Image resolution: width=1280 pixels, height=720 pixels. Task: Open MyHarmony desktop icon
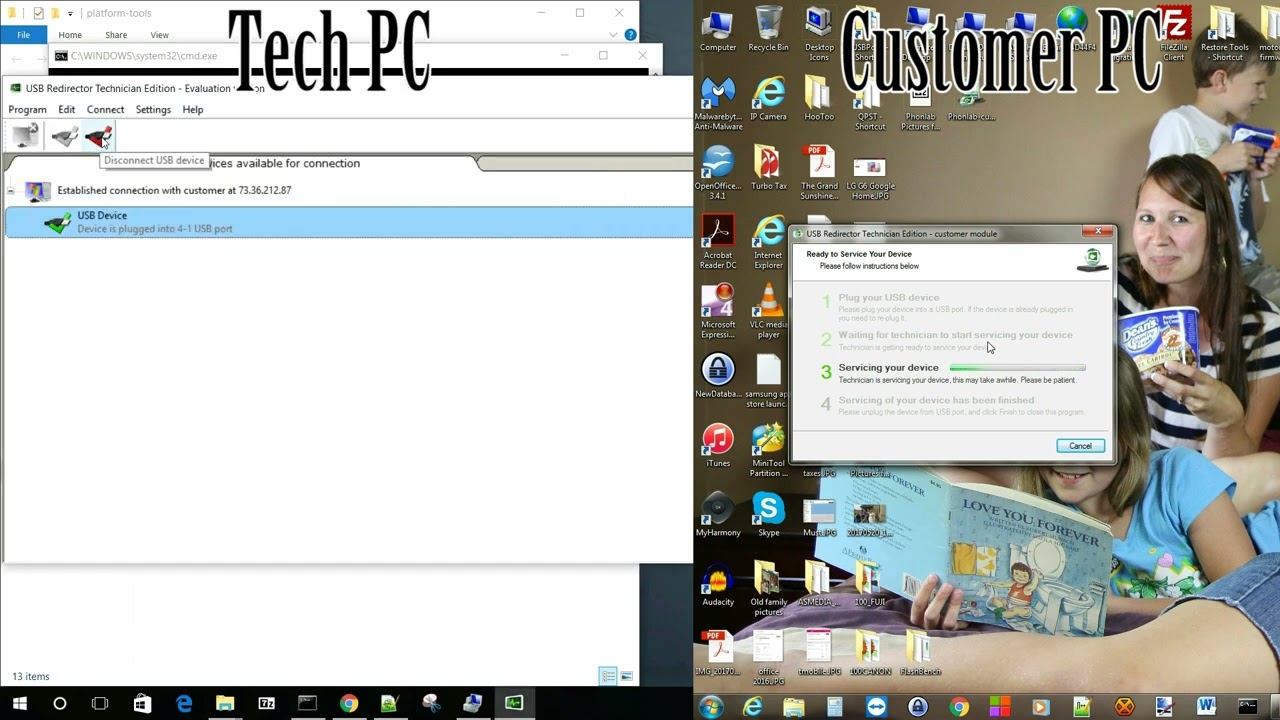[x=718, y=514]
